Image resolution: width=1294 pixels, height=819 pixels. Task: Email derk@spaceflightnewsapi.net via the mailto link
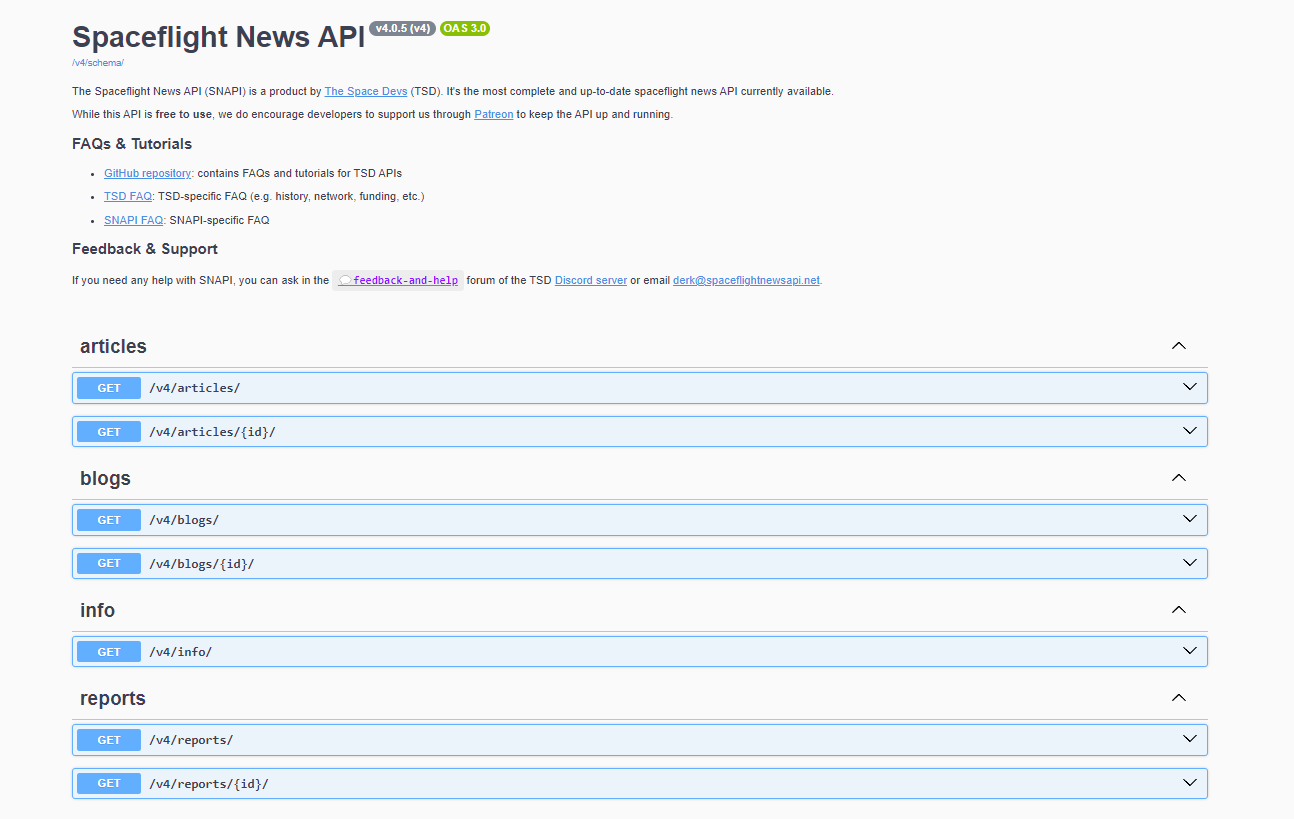pyautogui.click(x=745, y=280)
